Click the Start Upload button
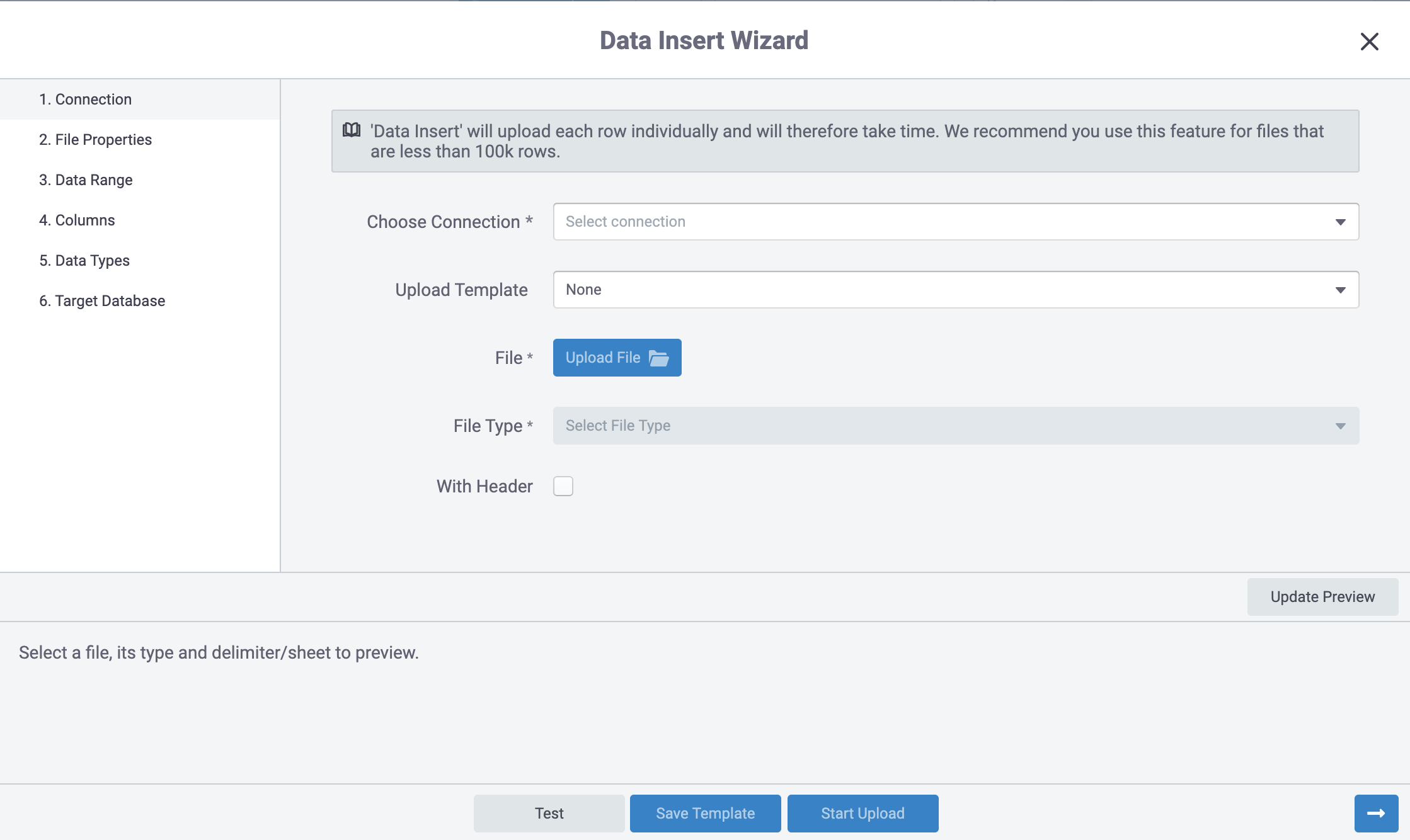The width and height of the screenshot is (1410, 840). click(x=863, y=814)
